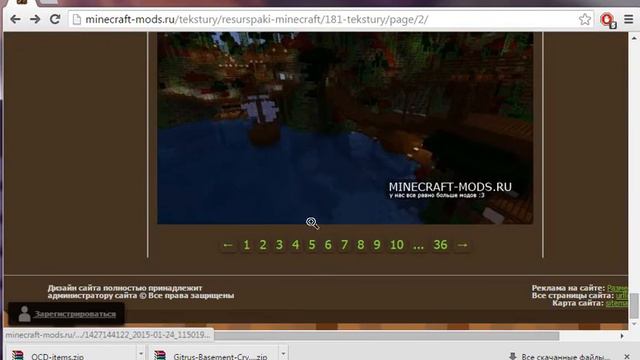Image resolution: width=640 pixels, height=360 pixels.
Task: Click the Gitrus-Basement-Cry archive file icon
Action: click(x=160, y=355)
